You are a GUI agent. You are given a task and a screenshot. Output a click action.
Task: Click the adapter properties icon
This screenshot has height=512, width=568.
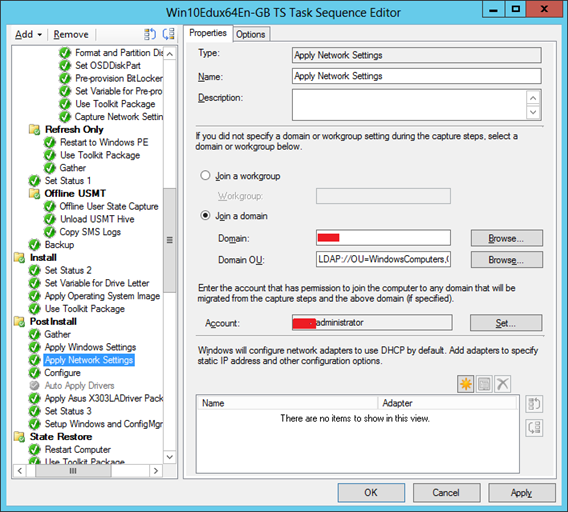pos(484,384)
